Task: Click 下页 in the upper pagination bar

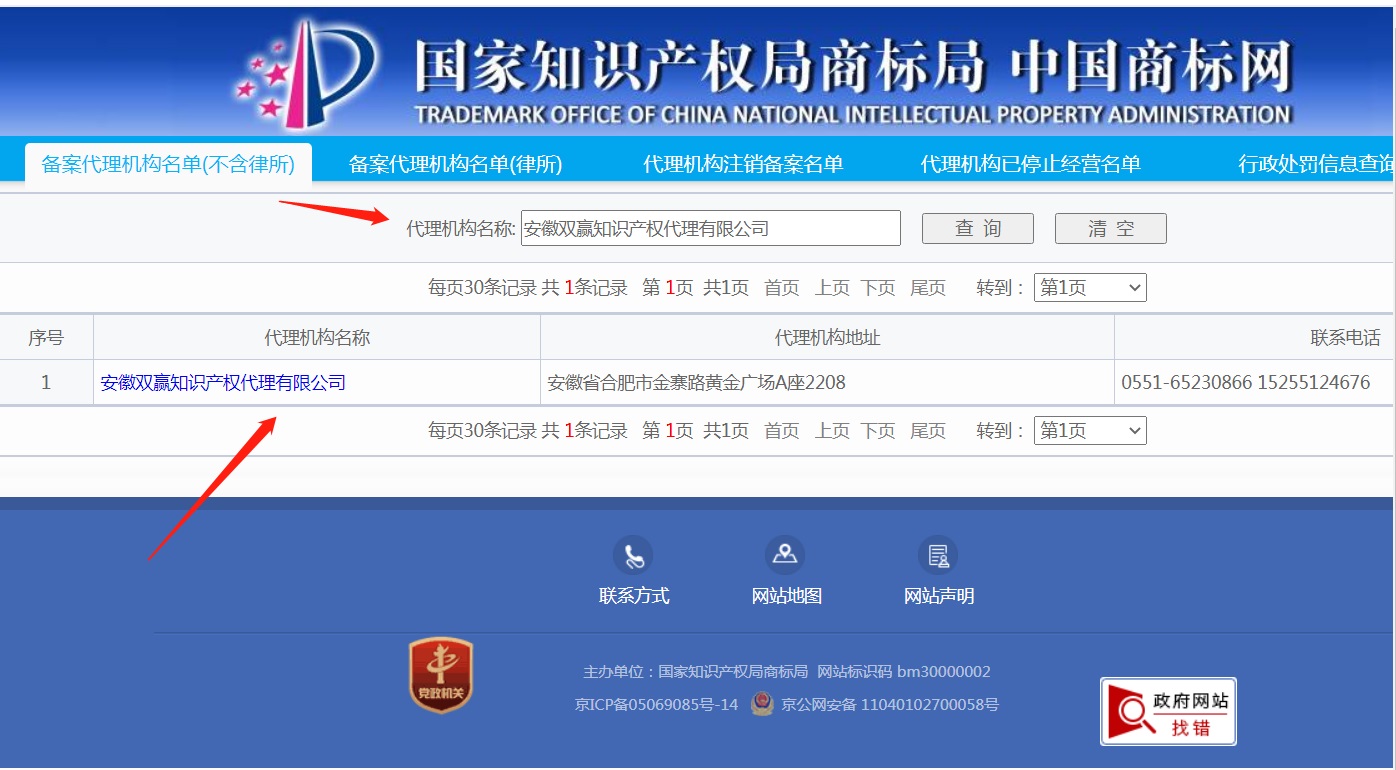Action: pos(878,288)
